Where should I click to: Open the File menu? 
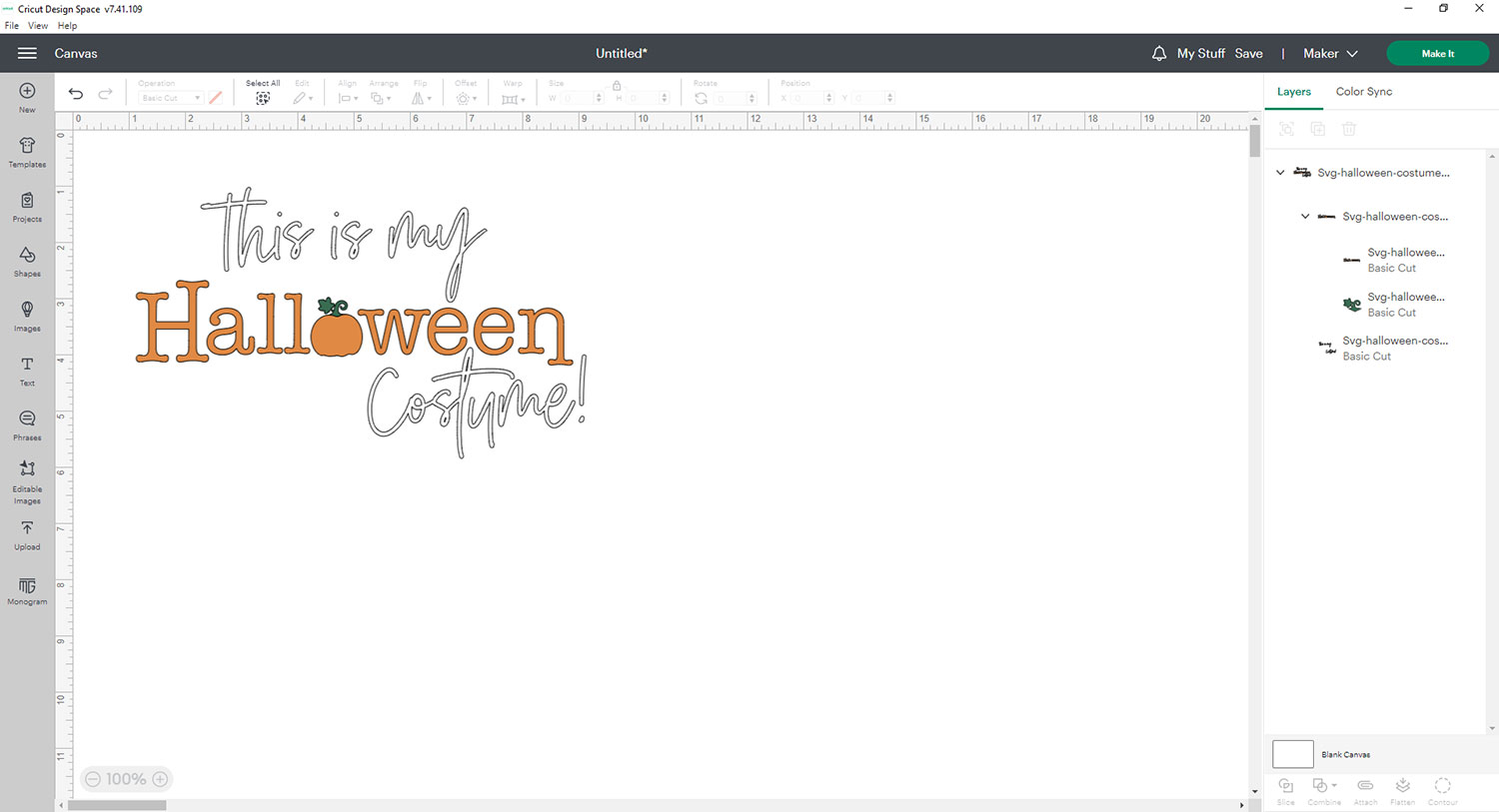tap(12, 26)
